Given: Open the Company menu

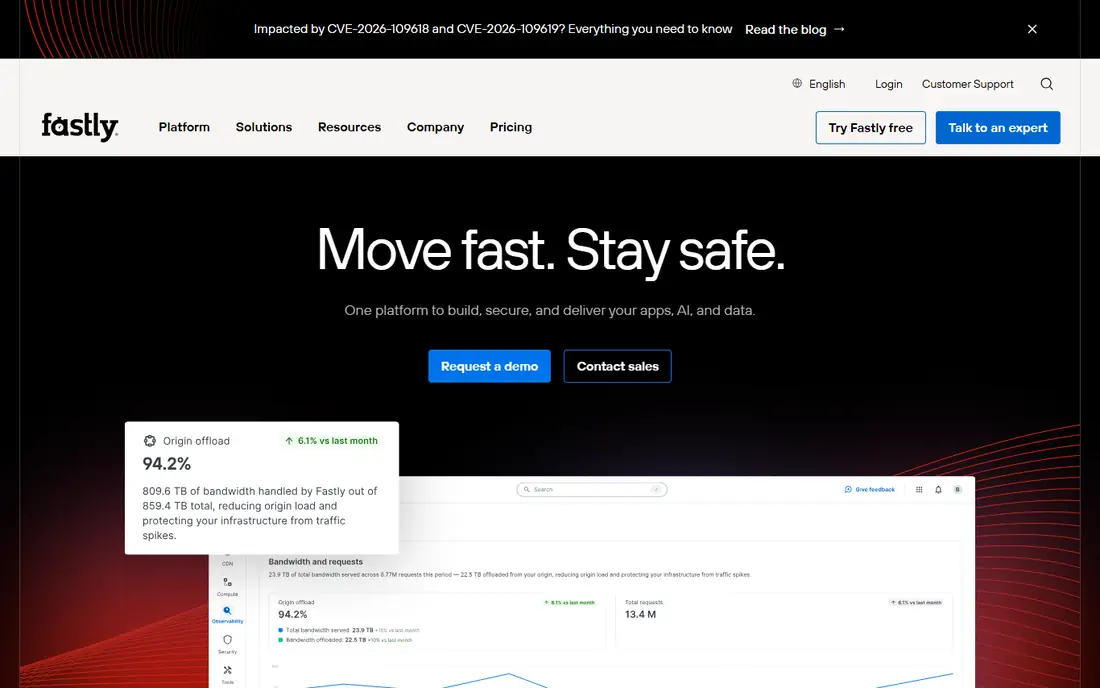Looking at the screenshot, I should pyautogui.click(x=435, y=127).
